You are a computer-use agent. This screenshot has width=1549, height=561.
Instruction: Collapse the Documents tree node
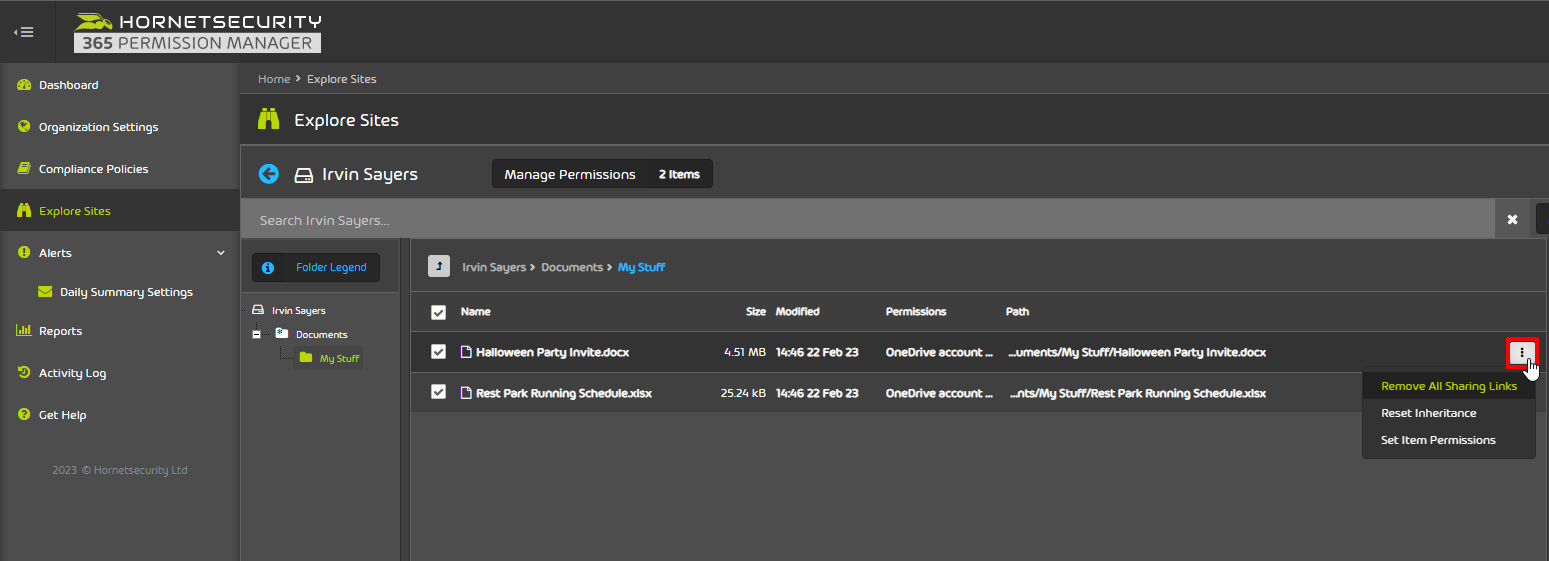tap(256, 335)
